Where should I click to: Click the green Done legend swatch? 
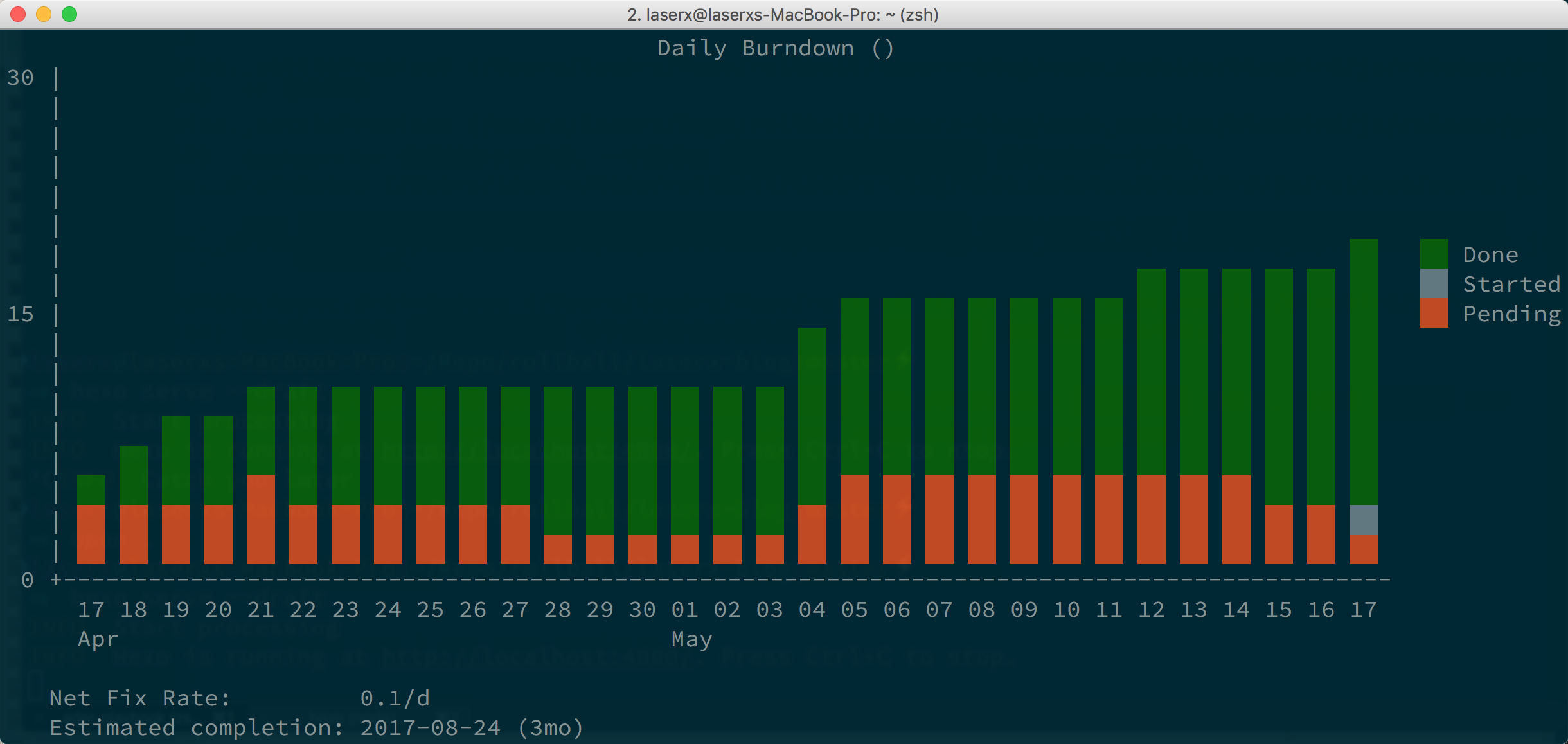coord(1434,254)
